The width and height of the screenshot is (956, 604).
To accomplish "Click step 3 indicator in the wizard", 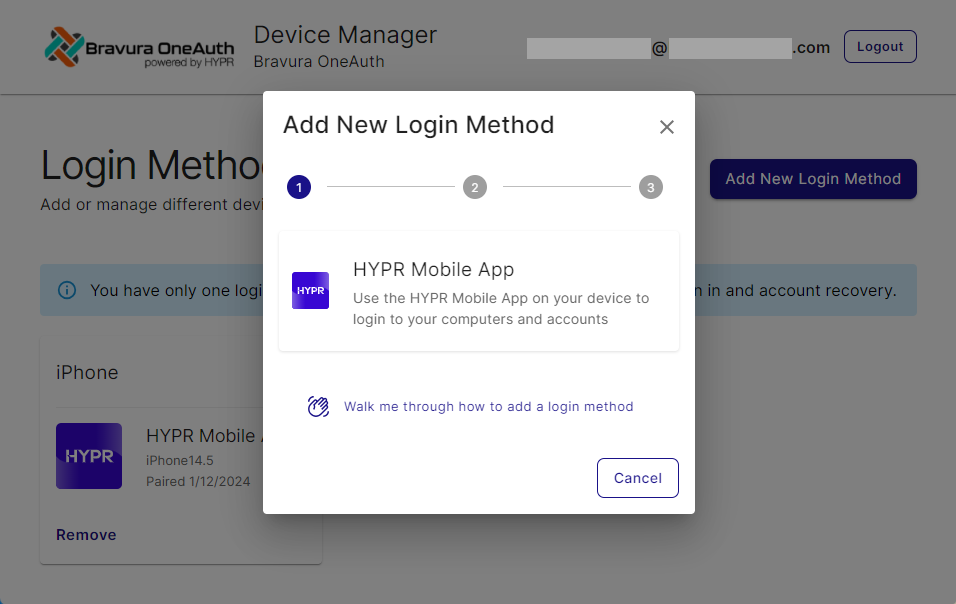I will point(651,187).
